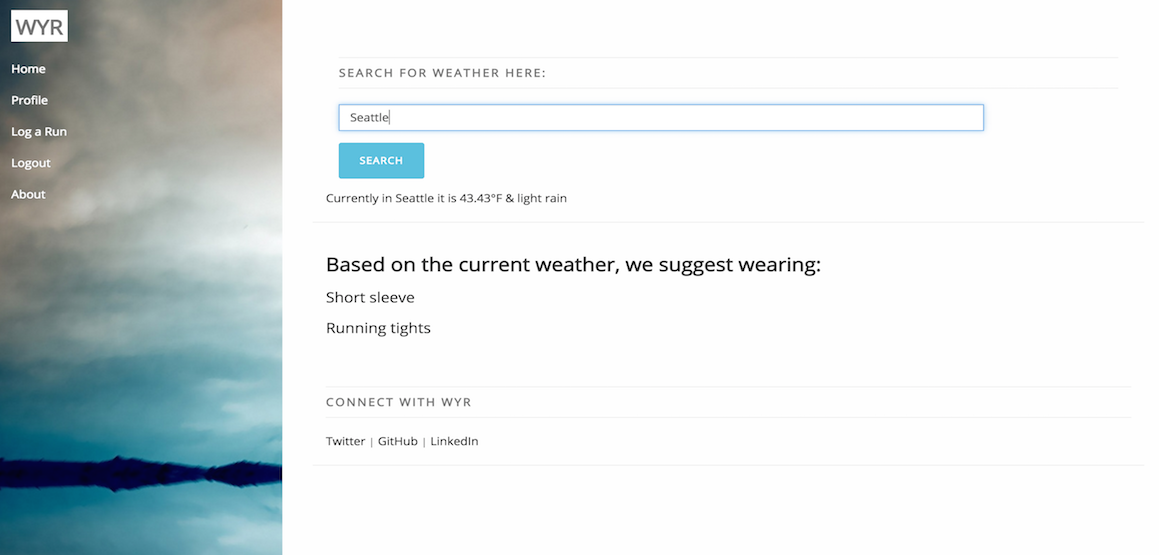
Task: Click the empty white area below footer links
Action: (728, 510)
